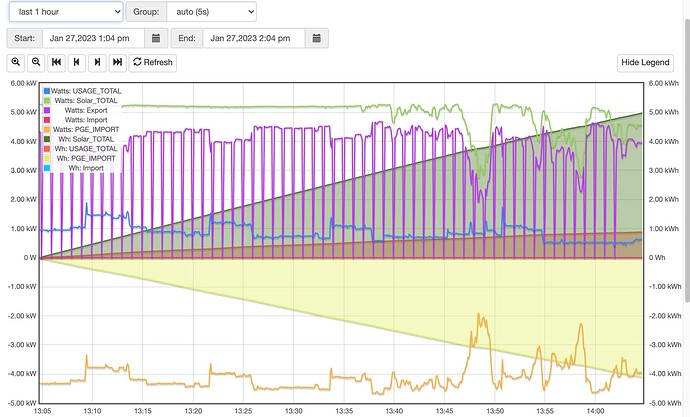Click the Hide Legend button
This screenshot has width=690, height=417.
645,62
